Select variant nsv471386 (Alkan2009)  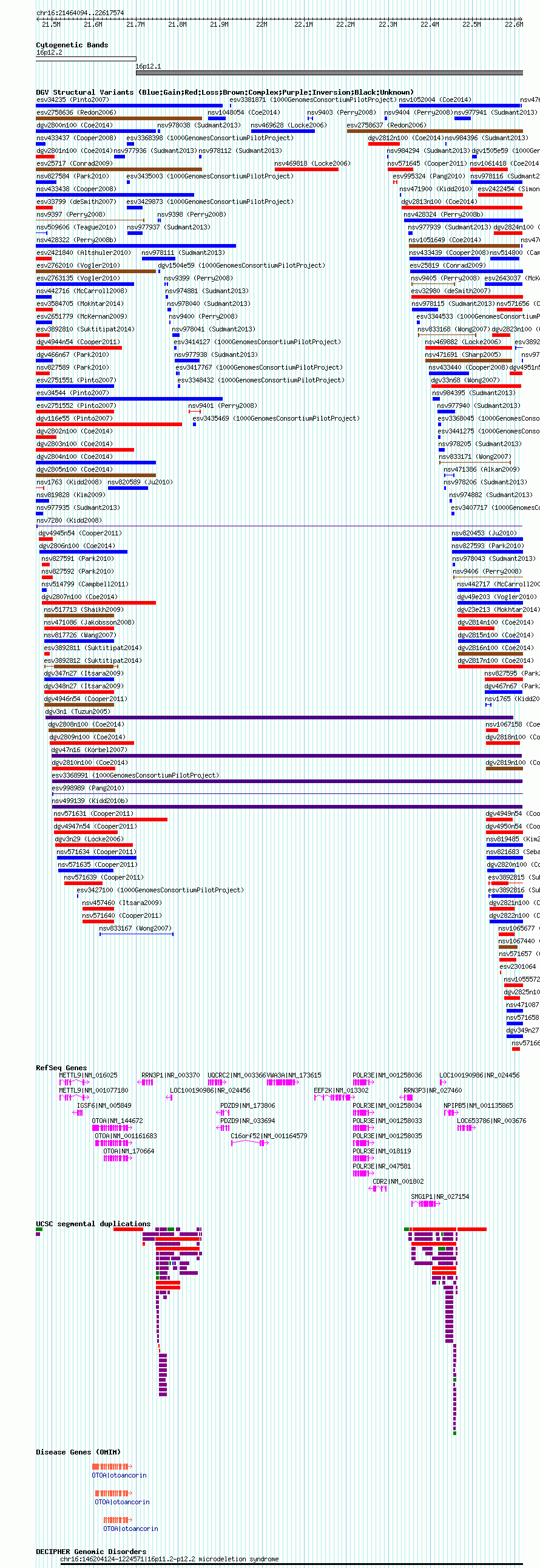(x=481, y=470)
